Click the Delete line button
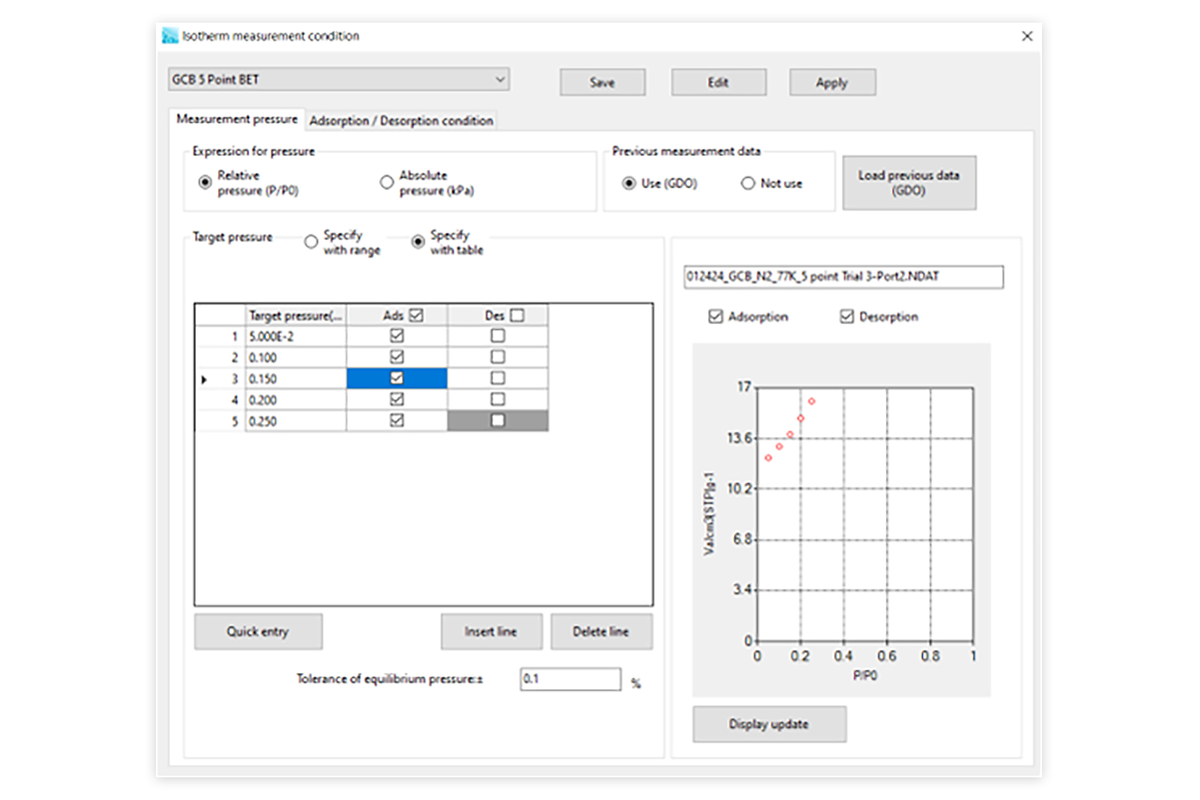This screenshot has width=1200, height=800. point(601,631)
